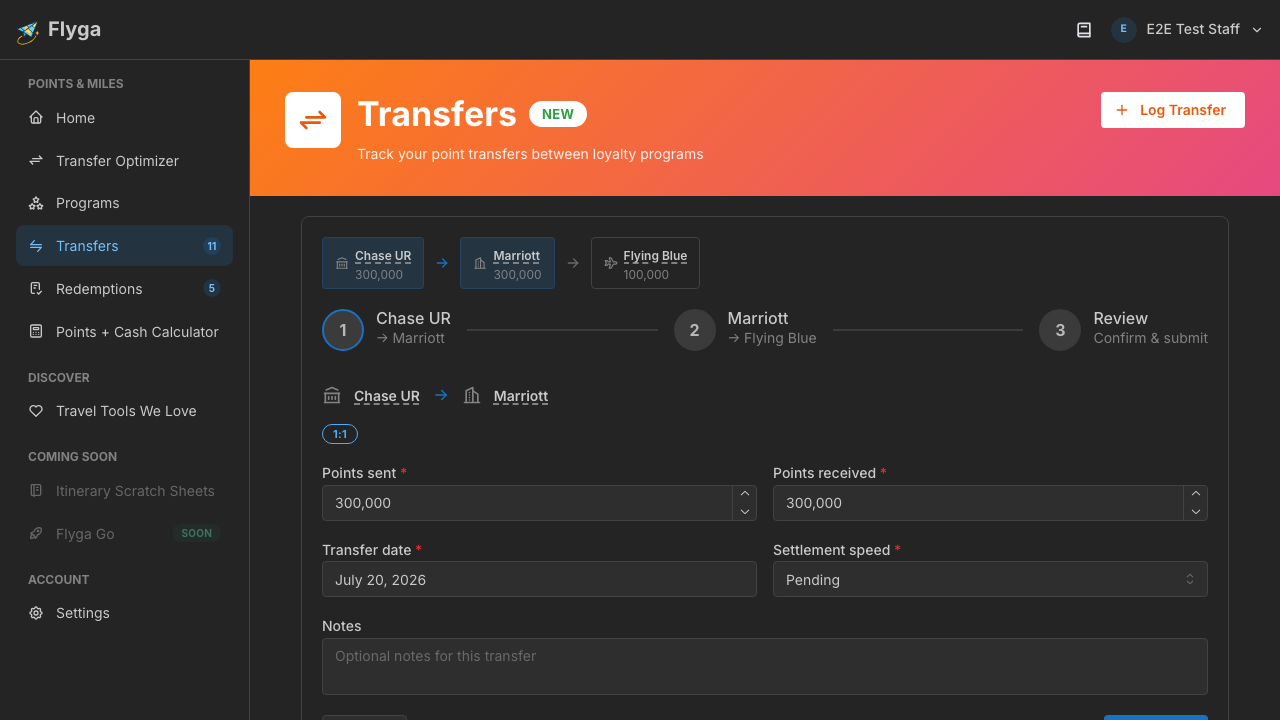Increase Points sent with up arrow

(x=744, y=494)
